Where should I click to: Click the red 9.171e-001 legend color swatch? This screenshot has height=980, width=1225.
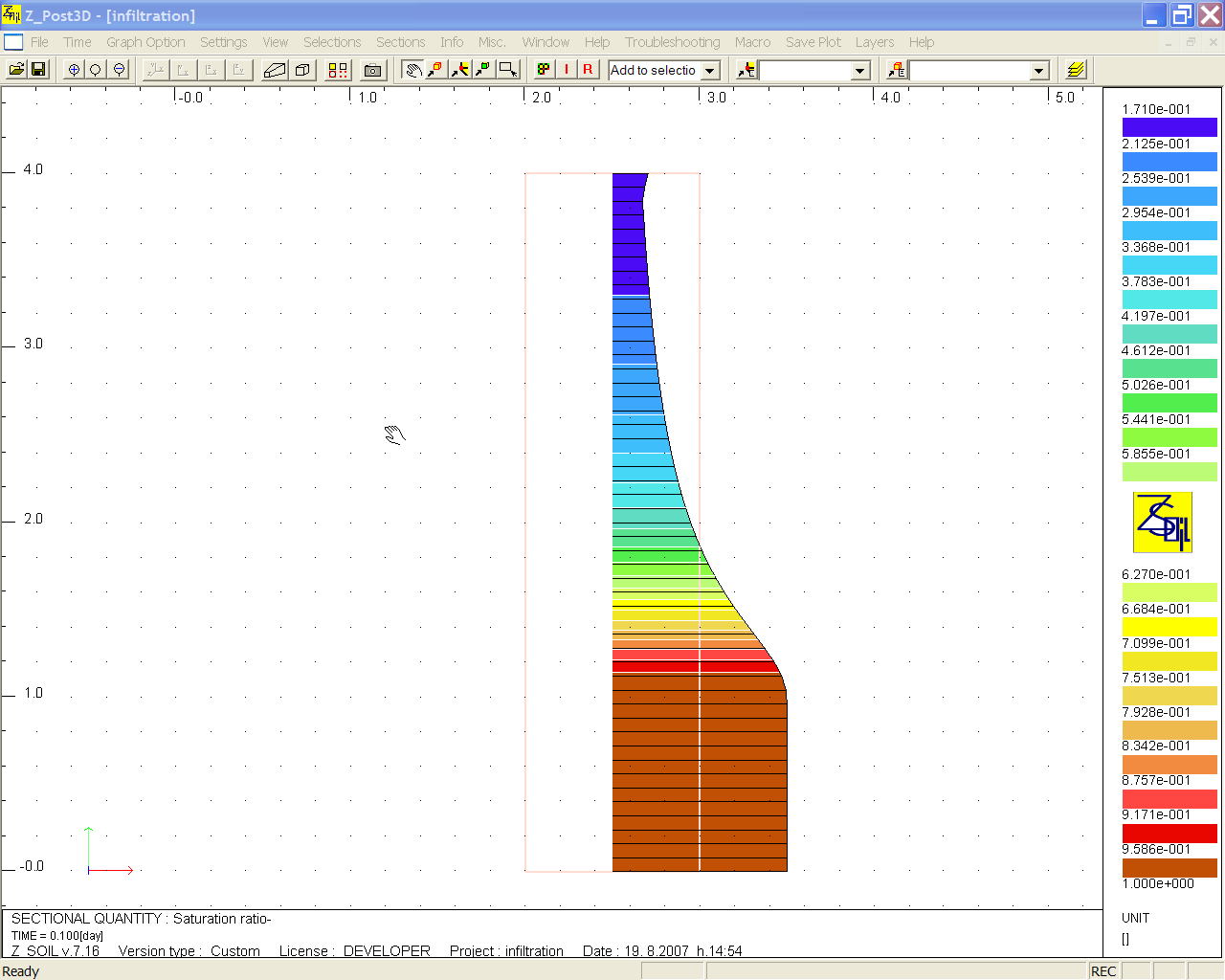1169,833
